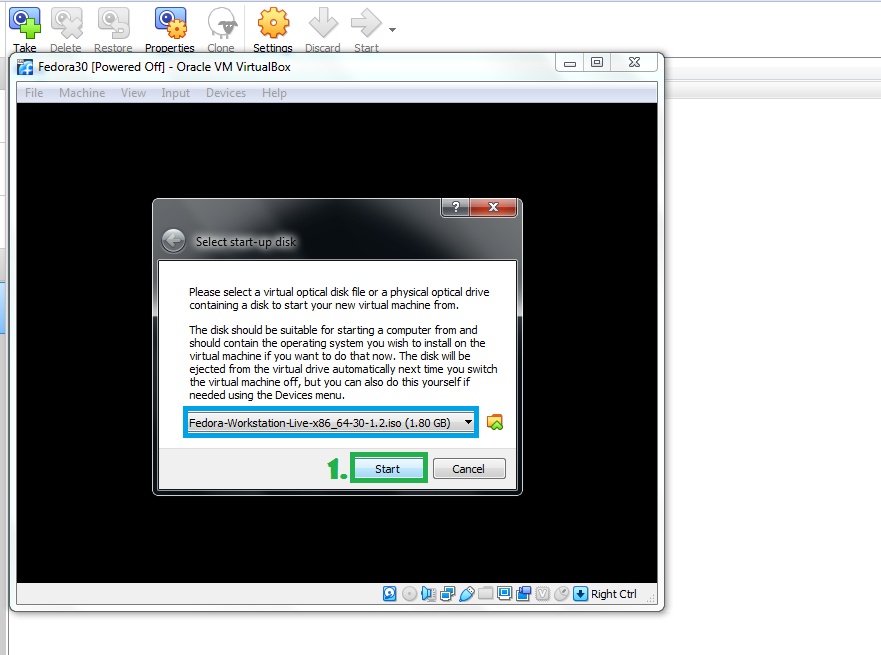Click the Restore snapshot toolbar icon
The image size is (881, 655).
point(113,23)
